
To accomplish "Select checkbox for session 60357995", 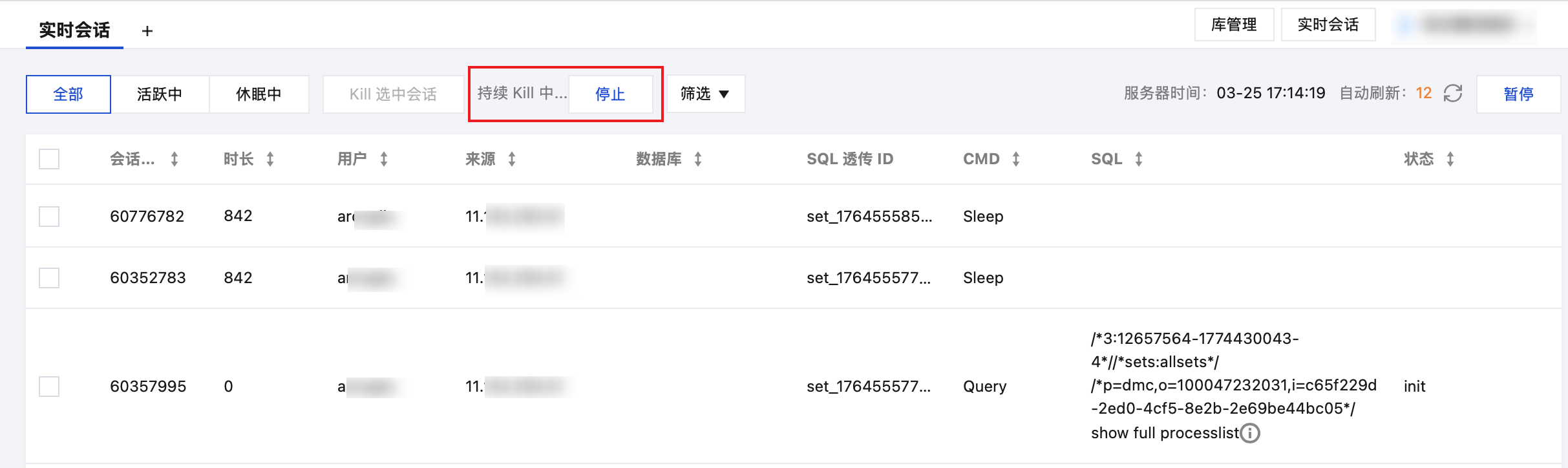I will click(49, 387).
